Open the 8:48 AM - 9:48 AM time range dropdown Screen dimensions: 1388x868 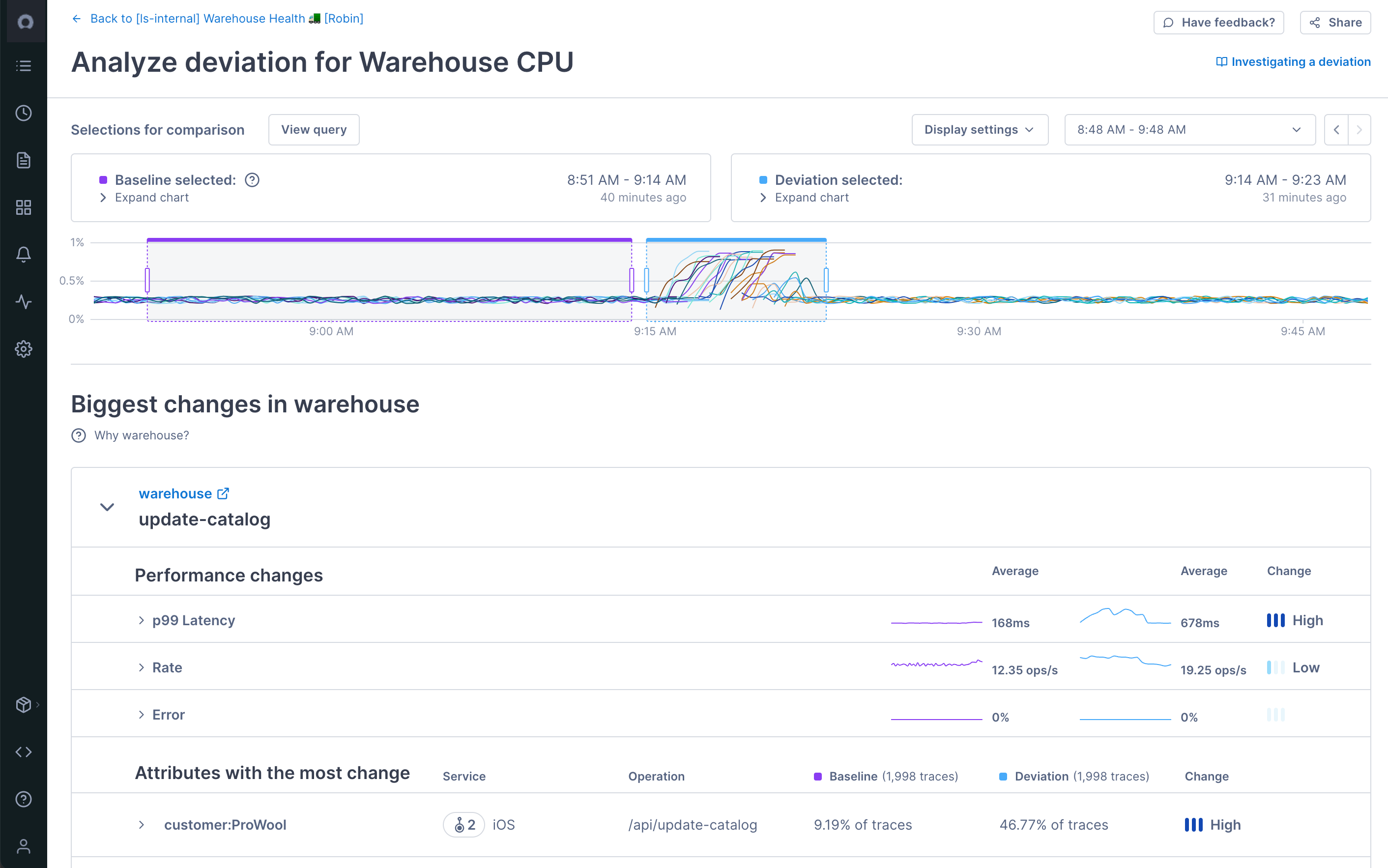pos(1189,130)
